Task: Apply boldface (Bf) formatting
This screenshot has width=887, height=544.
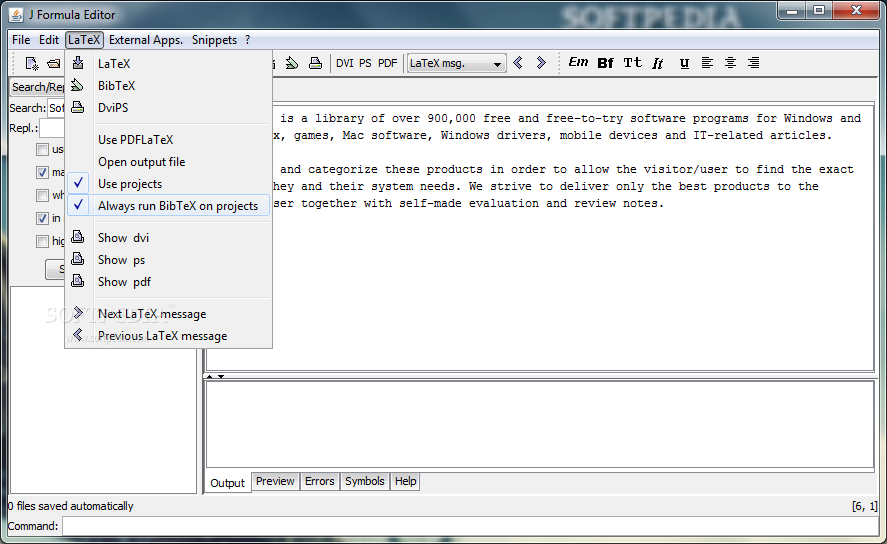Action: (x=605, y=63)
